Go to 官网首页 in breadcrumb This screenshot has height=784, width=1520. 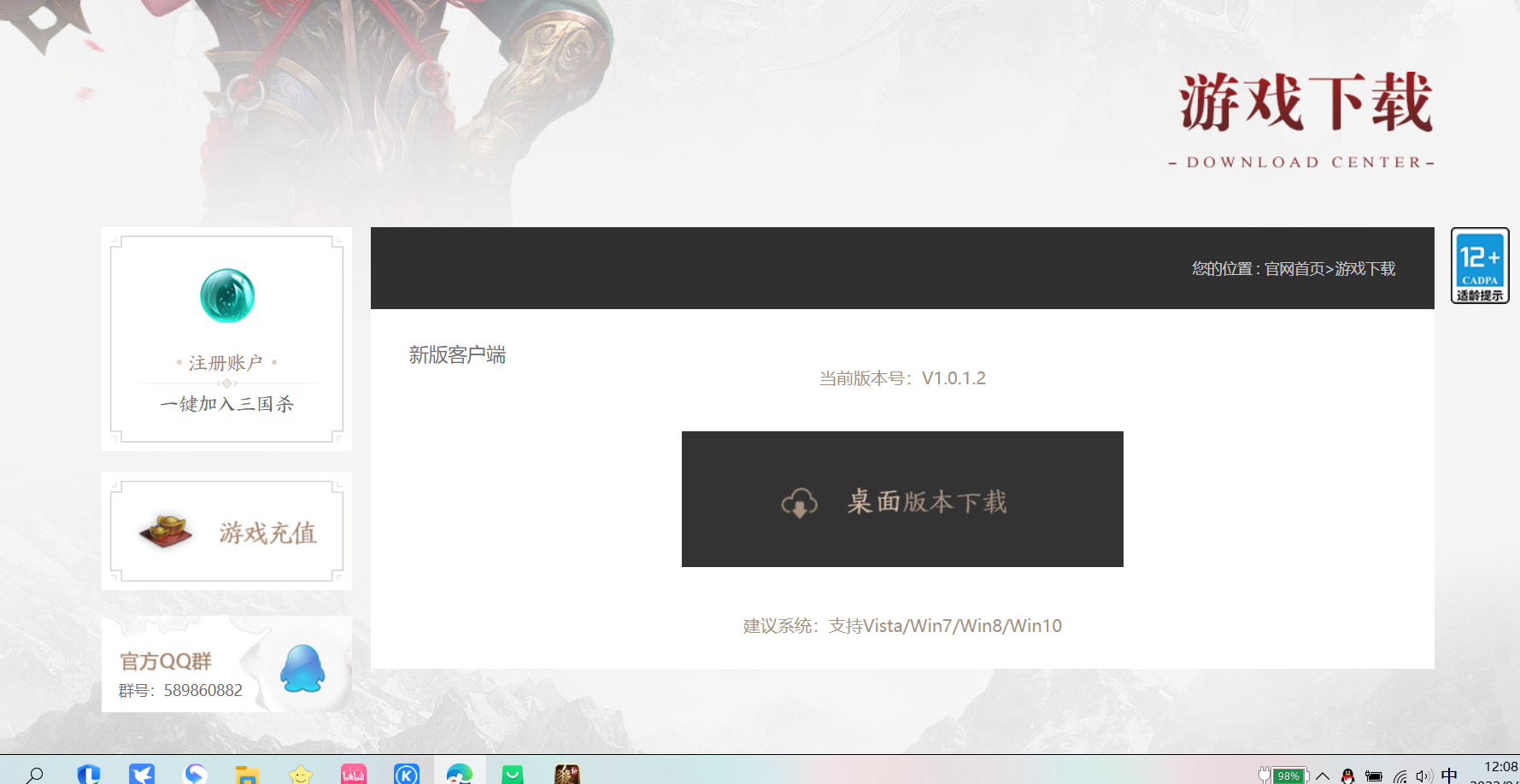[1294, 269]
